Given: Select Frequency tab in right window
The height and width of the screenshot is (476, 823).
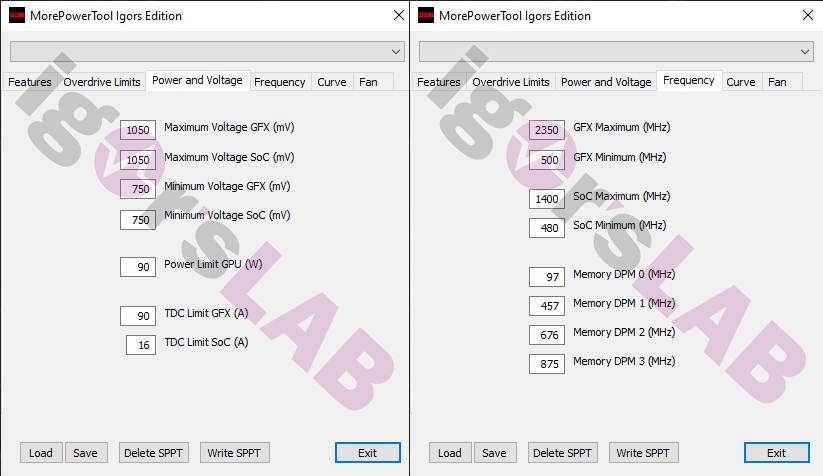Looking at the screenshot, I should 689,80.
